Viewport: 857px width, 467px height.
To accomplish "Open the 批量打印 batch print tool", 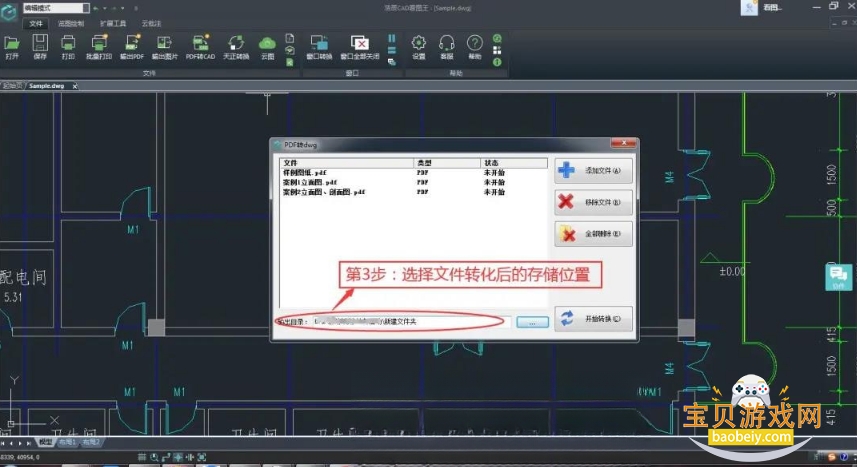I will (x=99, y=46).
